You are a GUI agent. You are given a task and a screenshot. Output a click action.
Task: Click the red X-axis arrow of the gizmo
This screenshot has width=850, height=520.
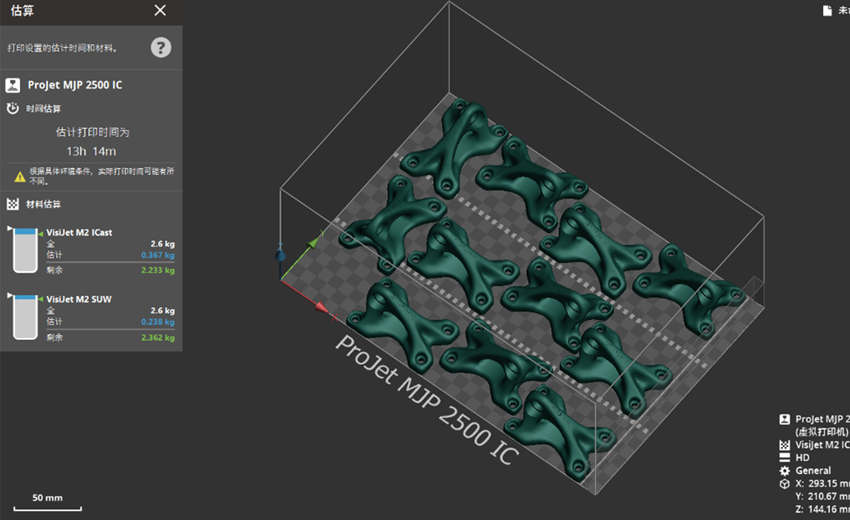(322, 308)
